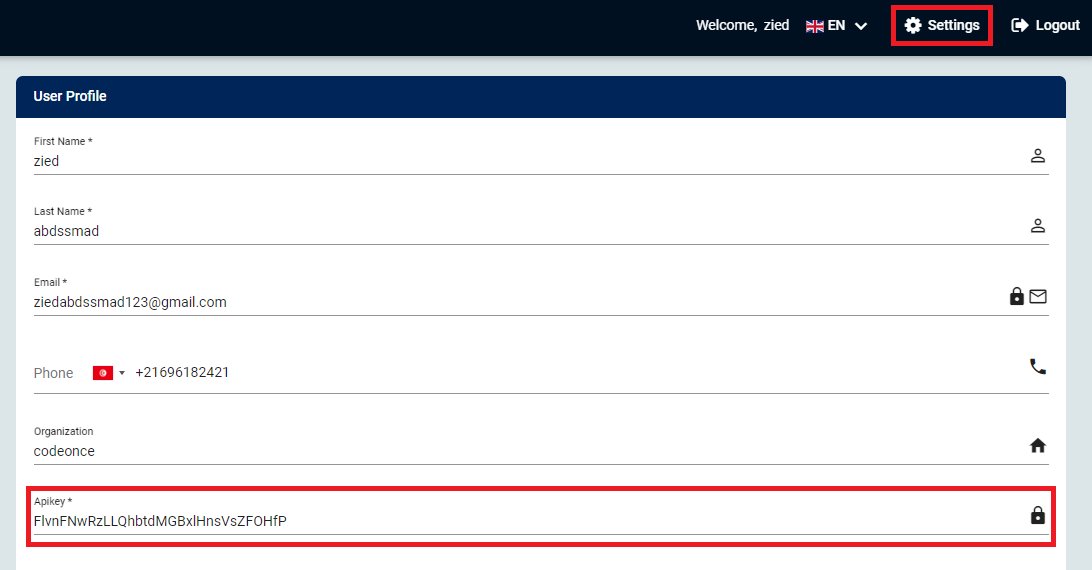Click person icon in First Name field
This screenshot has width=1092, height=570.
click(1038, 155)
